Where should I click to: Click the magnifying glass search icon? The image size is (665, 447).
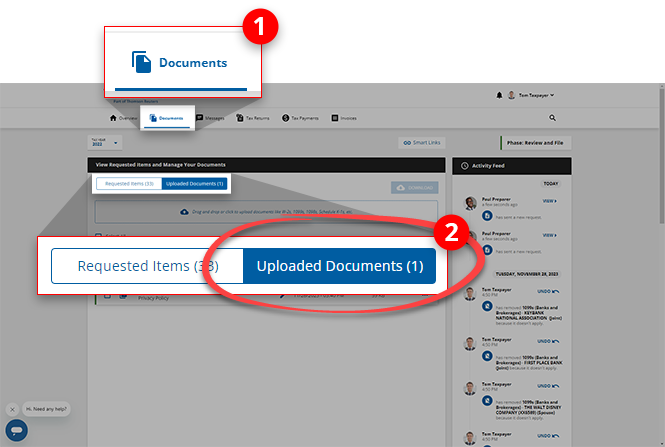[x=552, y=118]
